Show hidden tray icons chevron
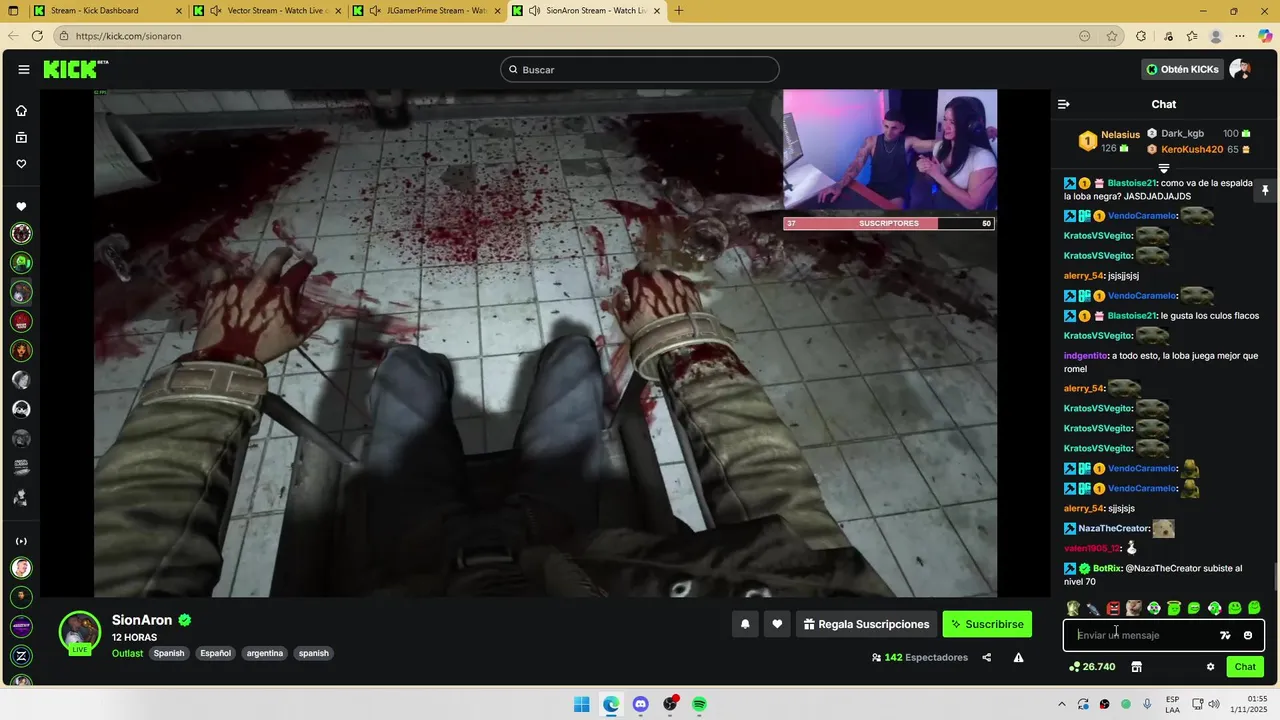Image resolution: width=1280 pixels, height=720 pixels. [1062, 704]
